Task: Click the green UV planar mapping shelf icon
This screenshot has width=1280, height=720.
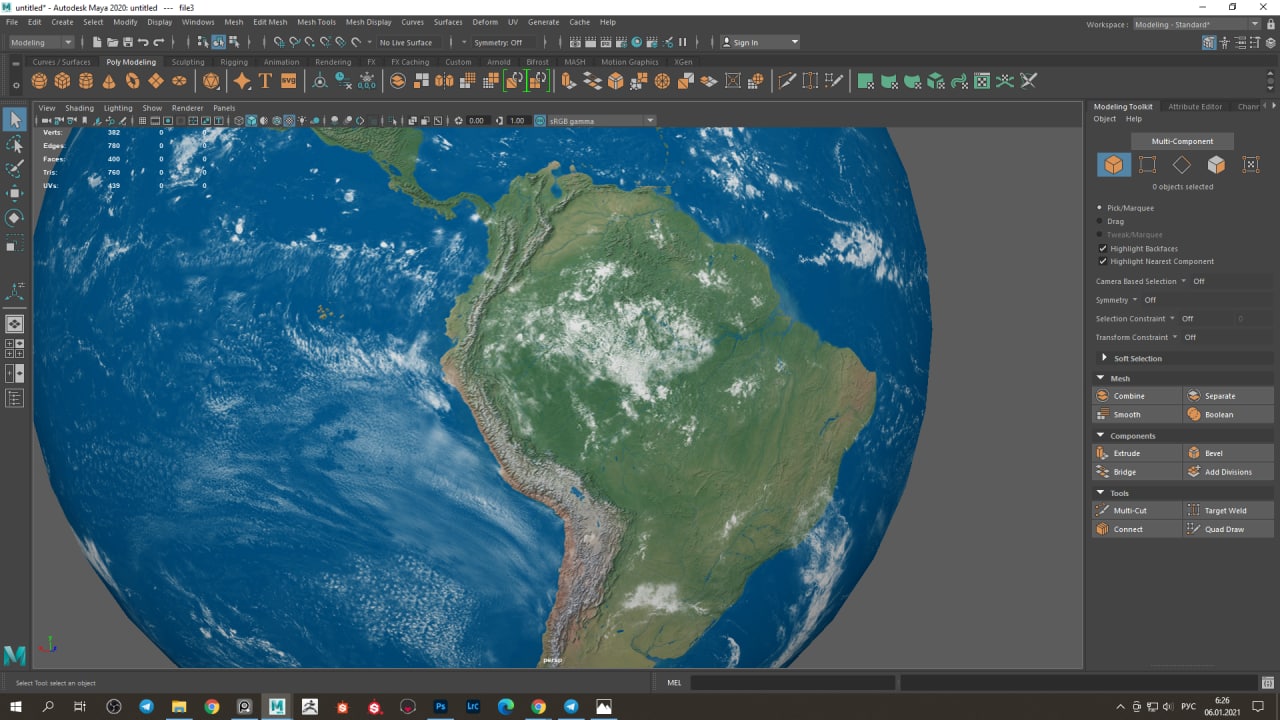Action: [866, 81]
